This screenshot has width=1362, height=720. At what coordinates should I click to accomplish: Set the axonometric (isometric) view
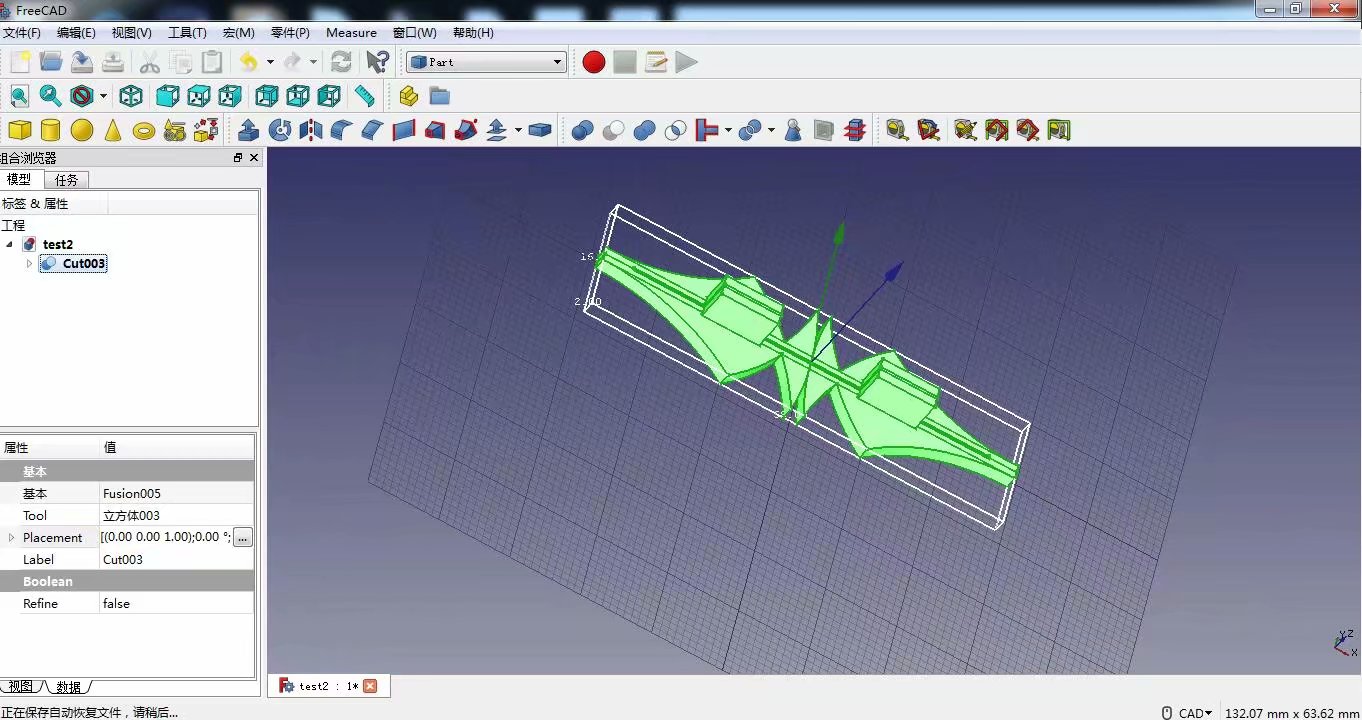(131, 96)
